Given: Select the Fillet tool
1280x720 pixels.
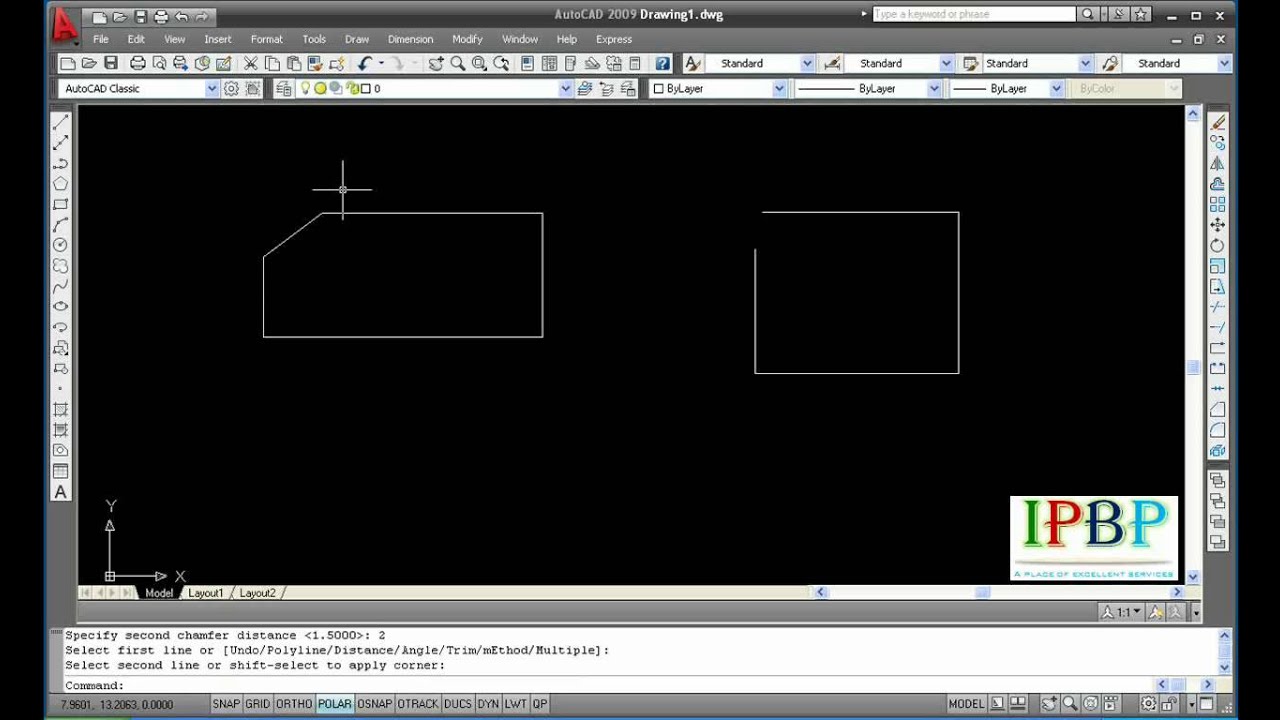Looking at the screenshot, I should pos(1218,430).
